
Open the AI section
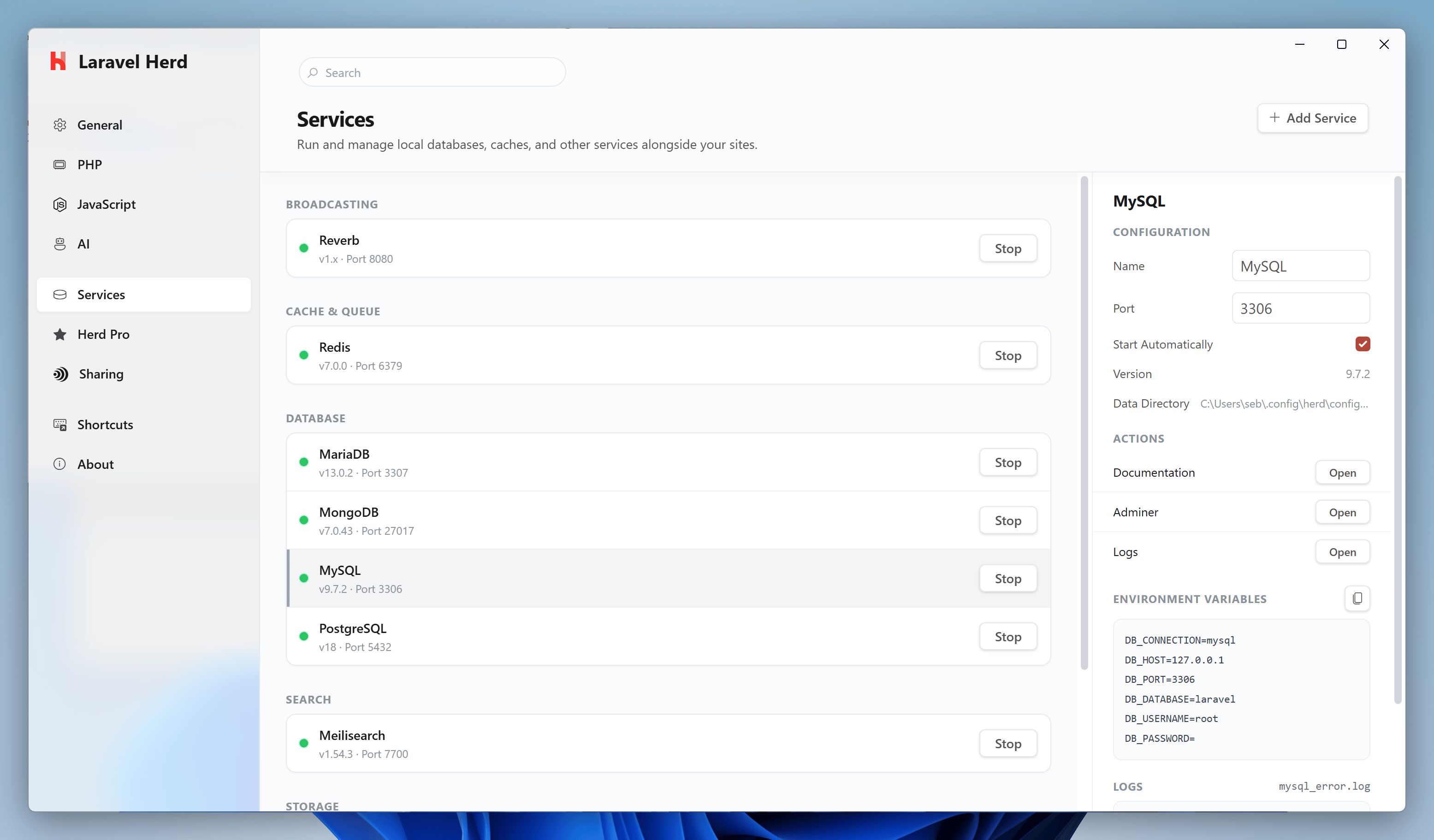[143, 243]
